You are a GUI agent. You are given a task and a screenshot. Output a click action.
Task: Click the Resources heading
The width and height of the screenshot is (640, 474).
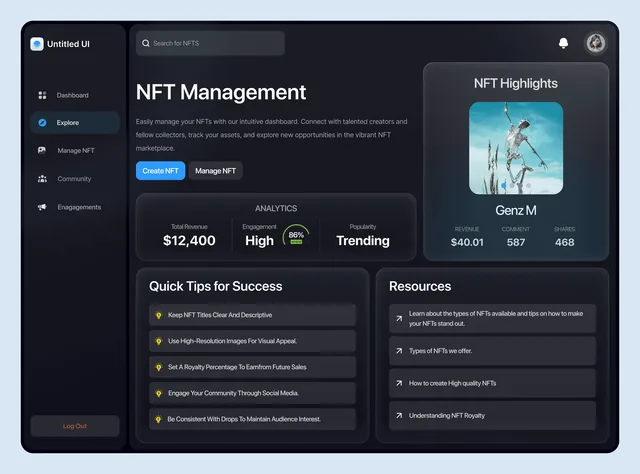click(x=420, y=286)
